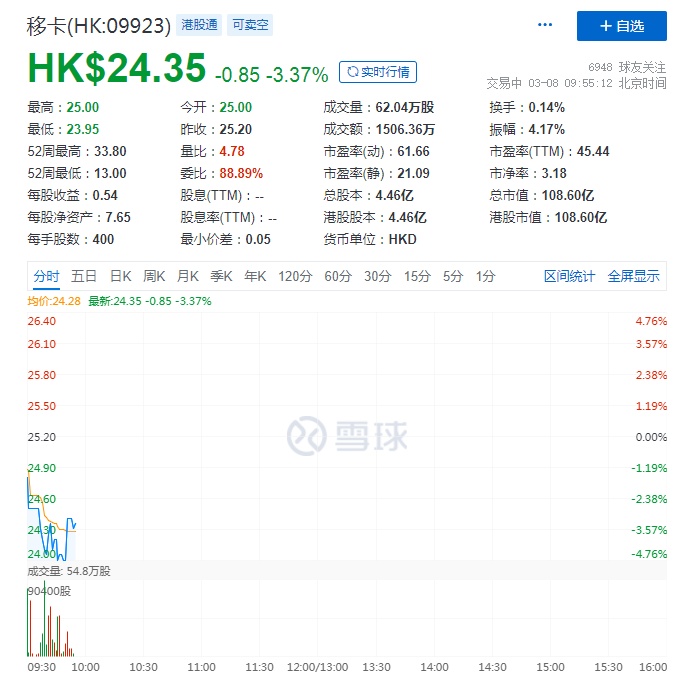
Task: Select the 季K chart tab
Action: [x=222, y=276]
